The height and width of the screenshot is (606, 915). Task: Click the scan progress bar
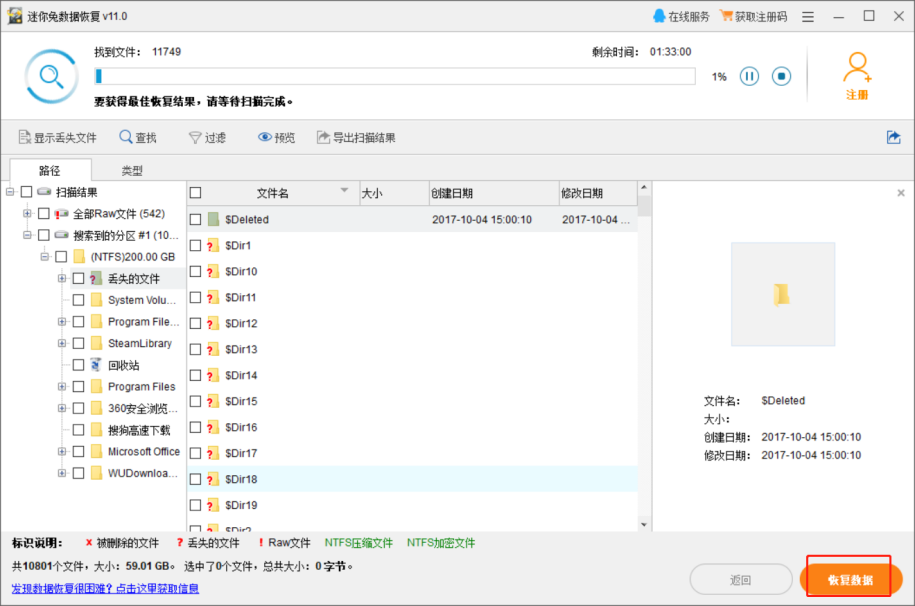click(x=395, y=76)
